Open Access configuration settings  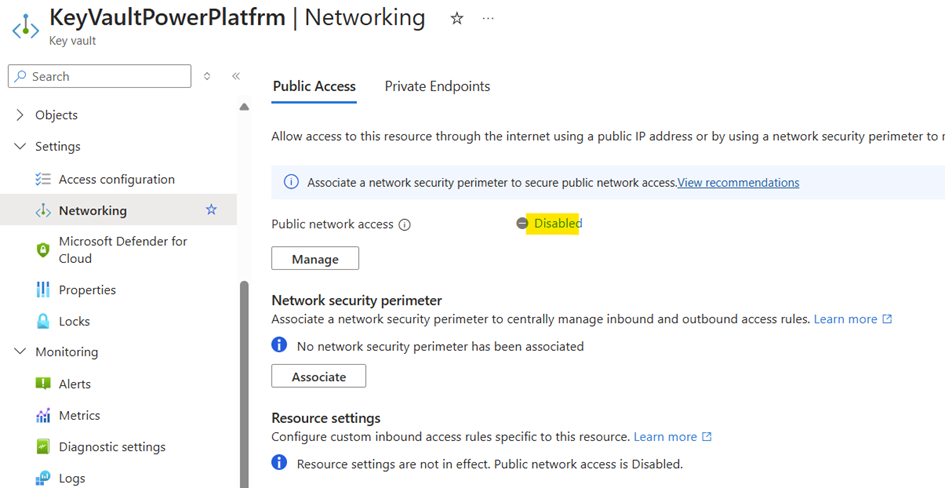116,180
